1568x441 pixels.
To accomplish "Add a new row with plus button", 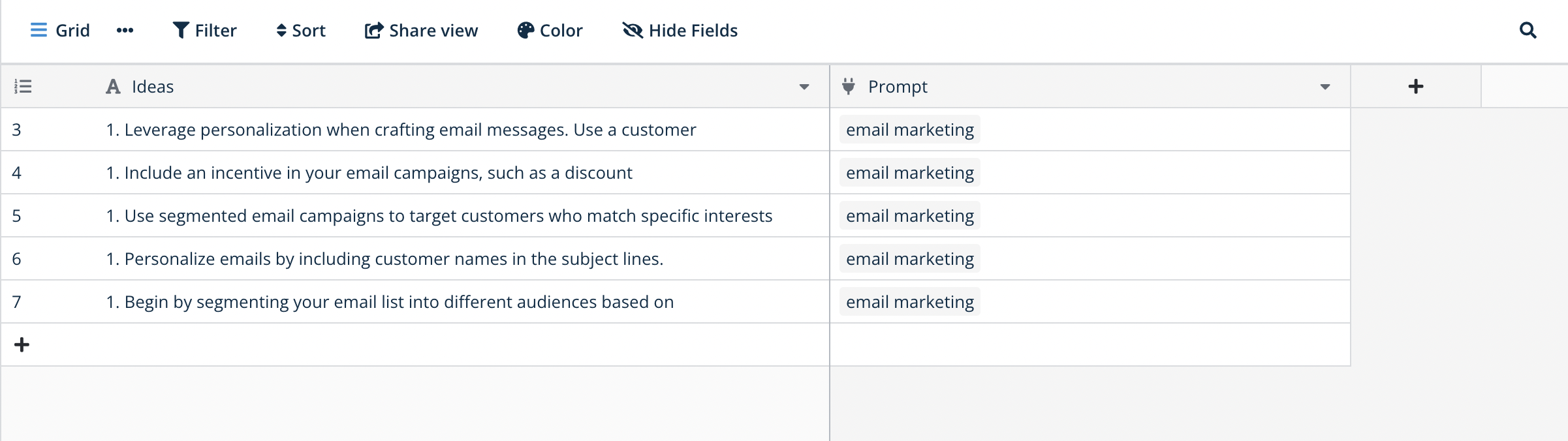I will pos(22,345).
